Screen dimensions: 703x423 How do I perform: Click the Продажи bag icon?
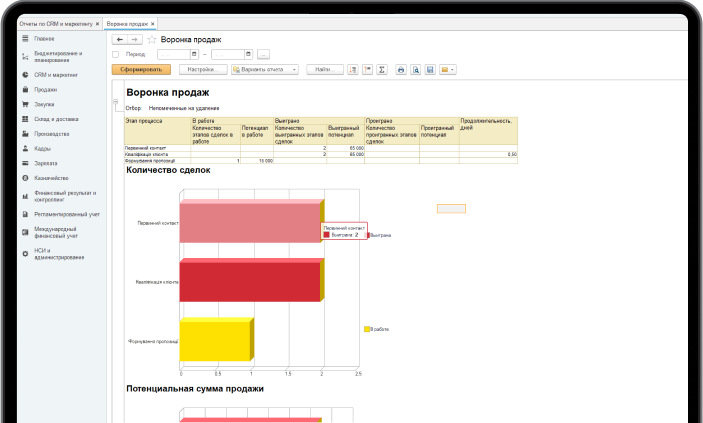pos(25,90)
